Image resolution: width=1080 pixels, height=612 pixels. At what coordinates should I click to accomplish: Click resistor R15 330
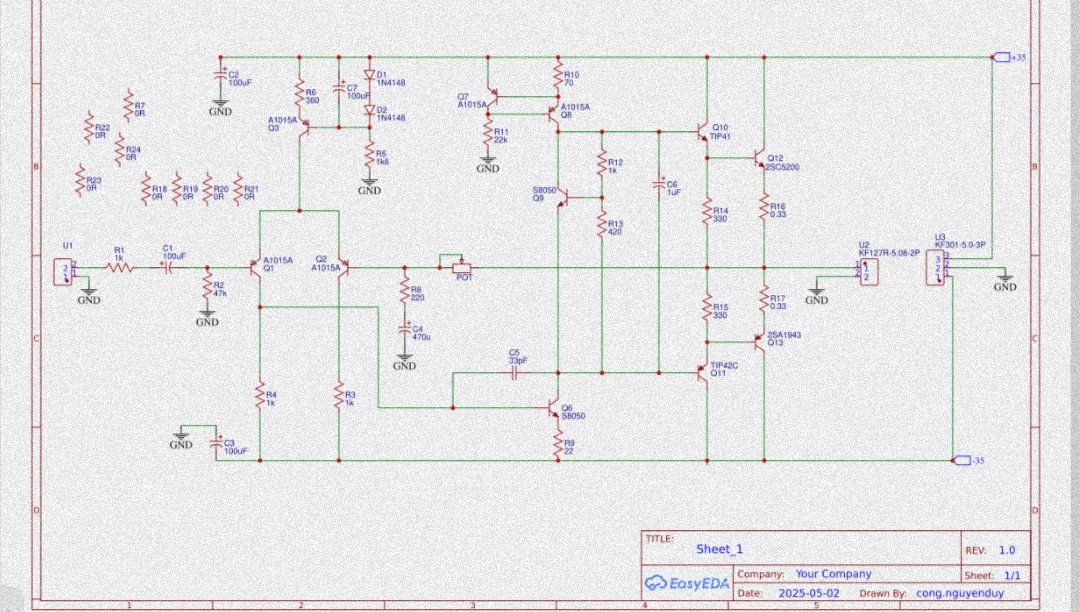707,308
